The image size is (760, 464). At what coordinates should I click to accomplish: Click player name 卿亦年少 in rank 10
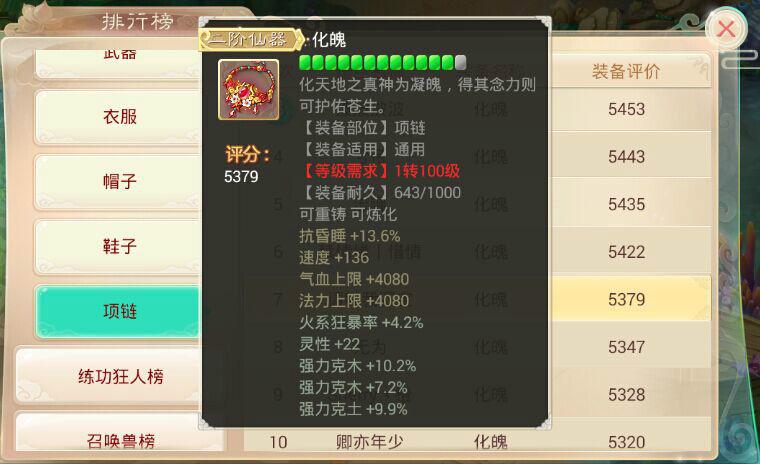click(369, 442)
